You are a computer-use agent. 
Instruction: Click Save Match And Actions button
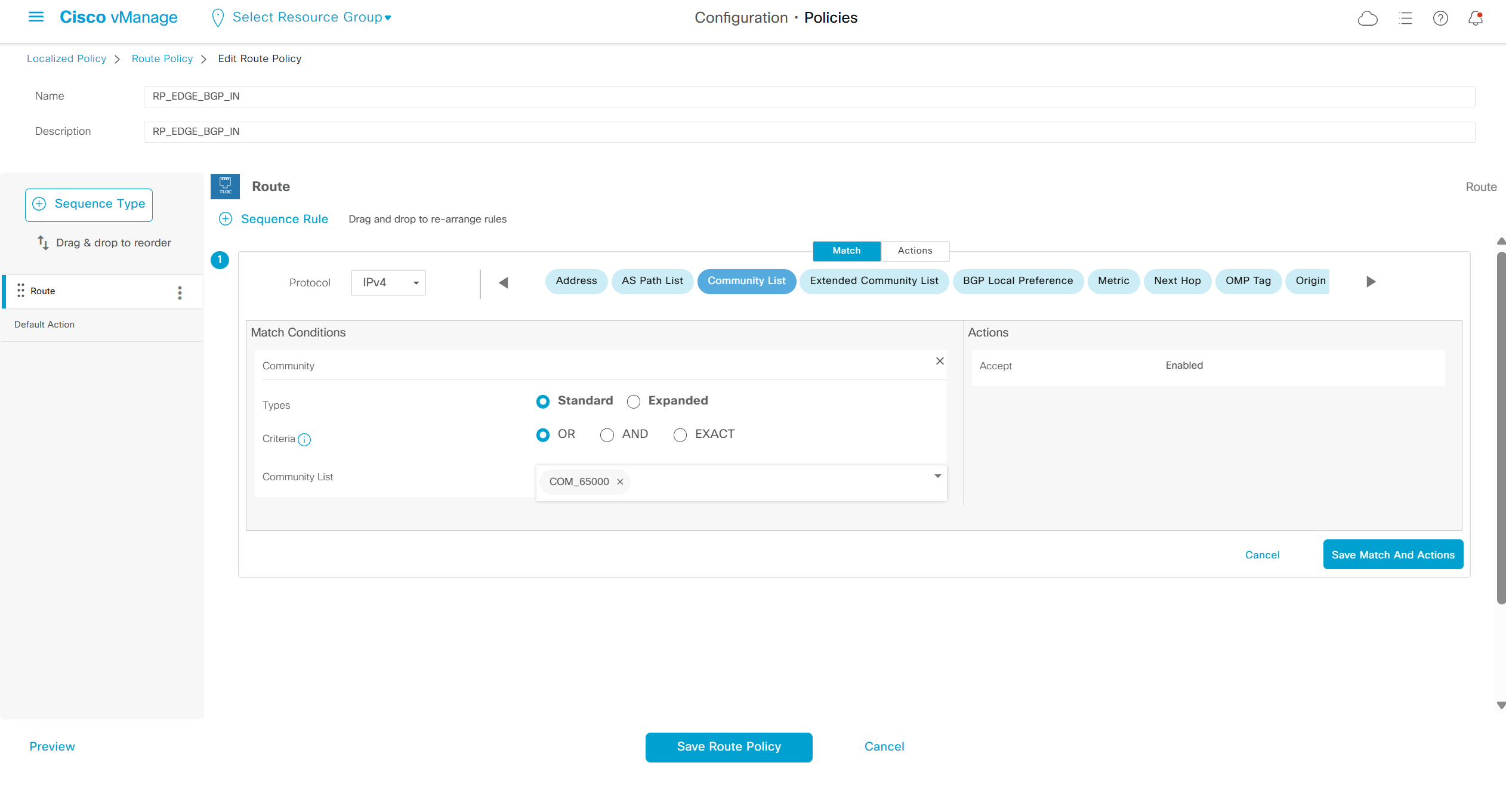click(1392, 554)
